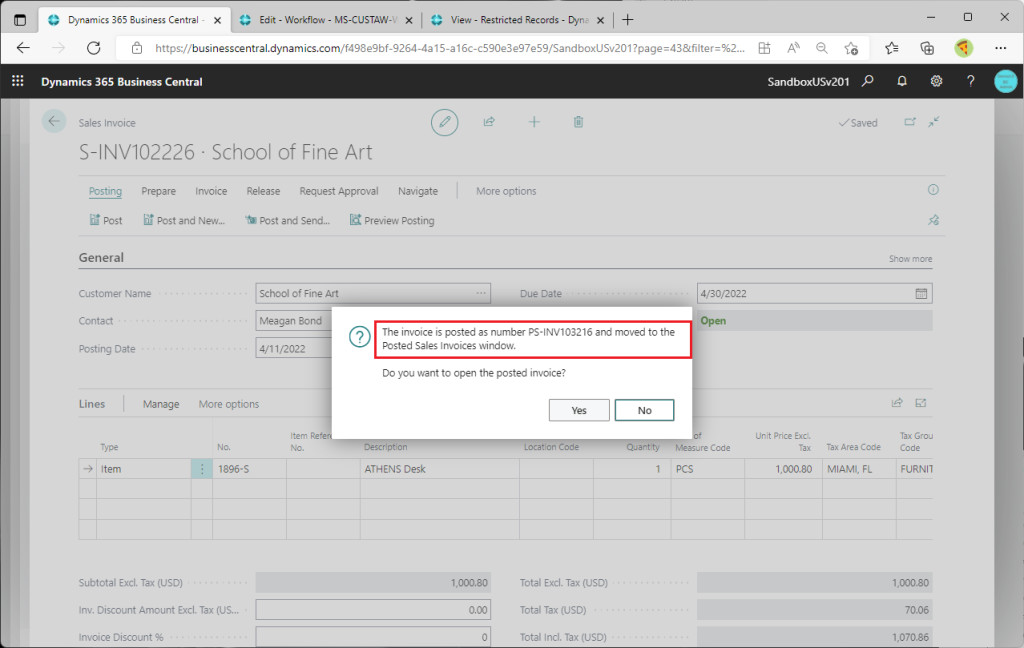Open browser favorites list icon

(x=891, y=48)
